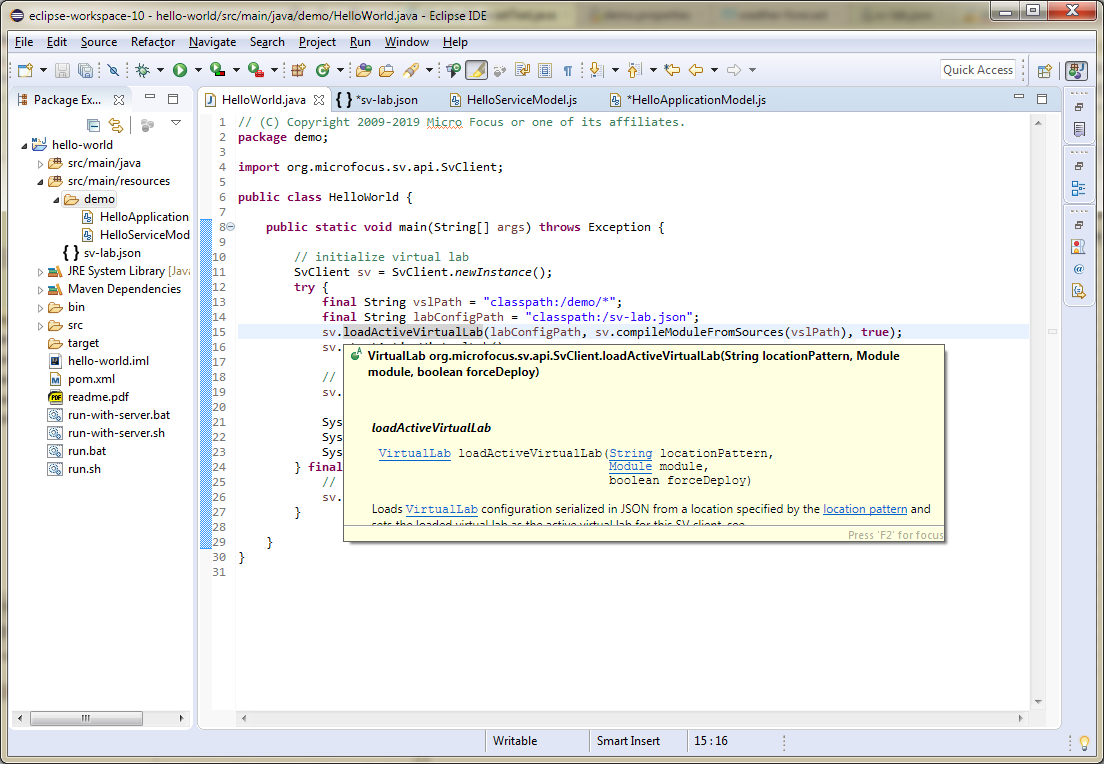Toggle Link with Editor in Package Explorer
Screen dimensions: 1104x764
(115, 125)
